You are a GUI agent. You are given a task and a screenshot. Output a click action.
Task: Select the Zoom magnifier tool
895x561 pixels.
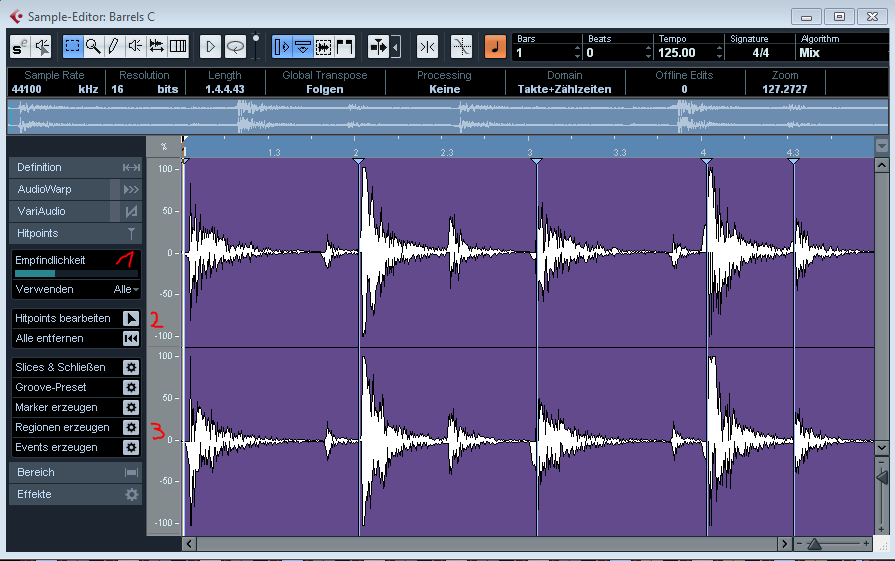(x=93, y=46)
